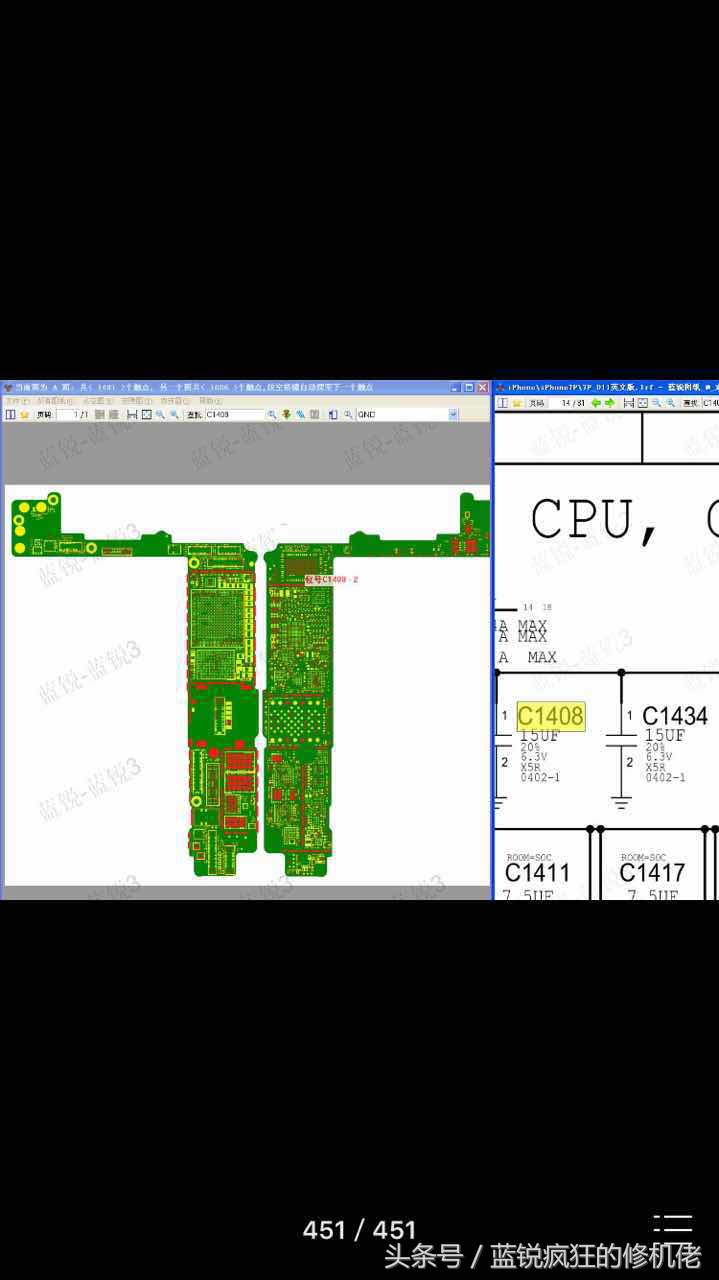Image resolution: width=719 pixels, height=1280 pixels.
Task: Click fit-to-page icon in schematic toolbar
Action: 643,403
